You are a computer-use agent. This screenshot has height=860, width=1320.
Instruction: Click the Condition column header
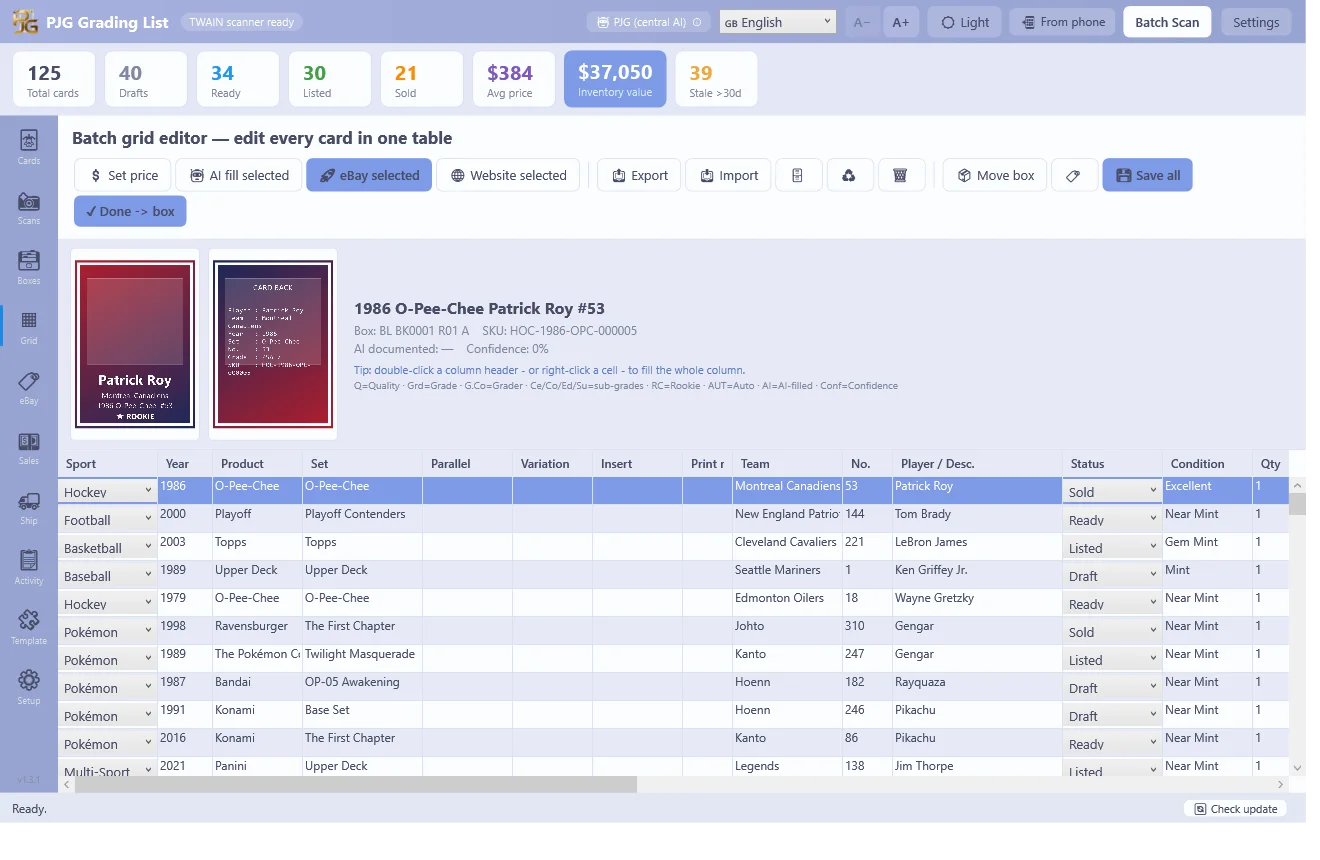coord(1207,463)
